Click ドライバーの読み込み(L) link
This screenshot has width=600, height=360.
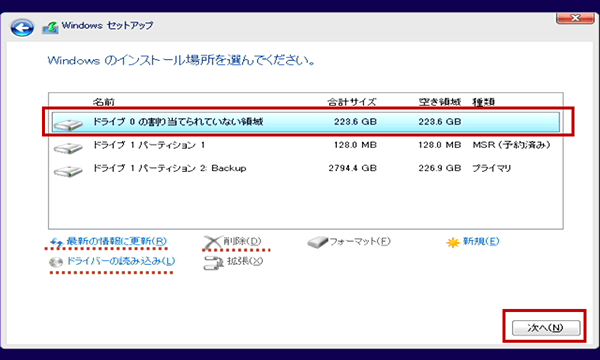tap(121, 261)
